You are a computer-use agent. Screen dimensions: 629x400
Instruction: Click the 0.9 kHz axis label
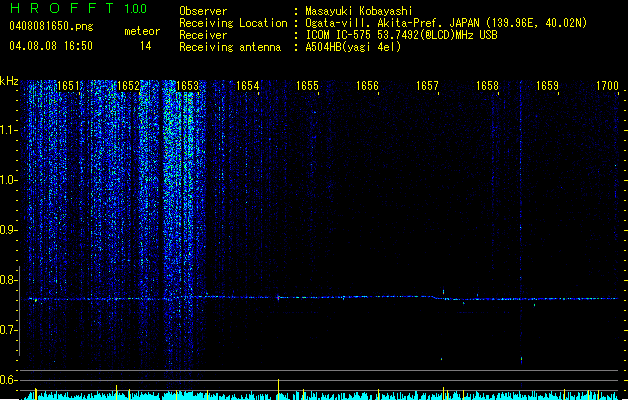(x=7, y=230)
